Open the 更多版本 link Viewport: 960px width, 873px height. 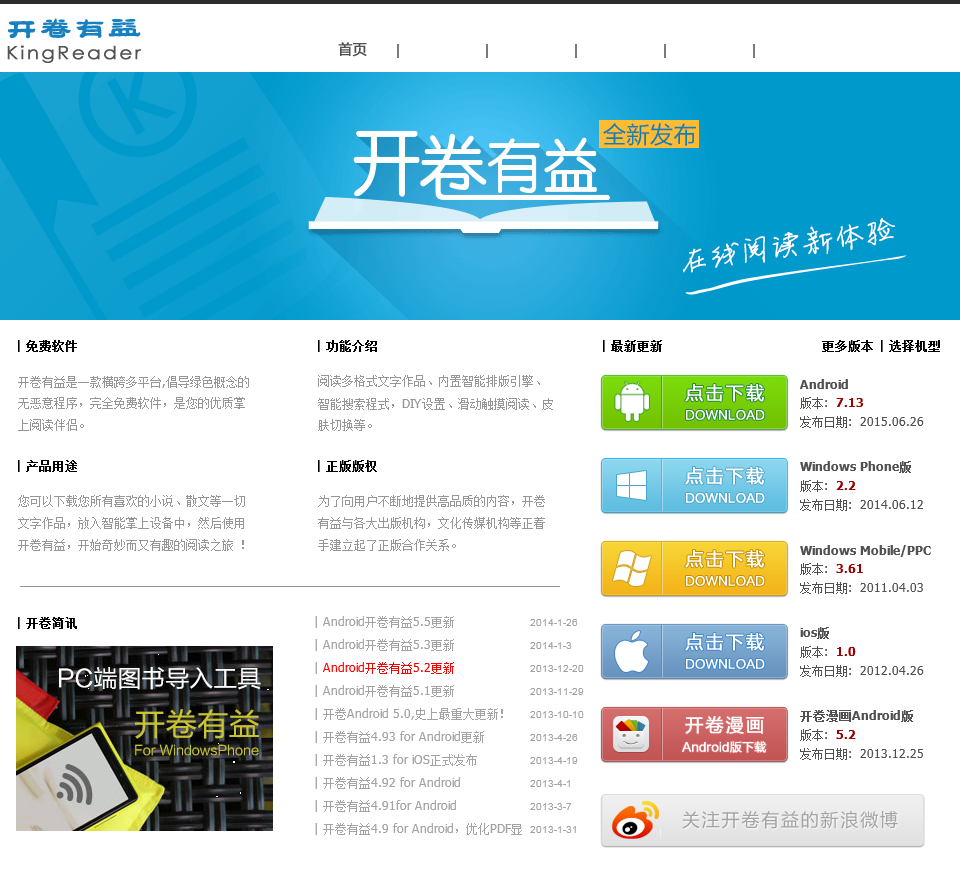pos(847,347)
